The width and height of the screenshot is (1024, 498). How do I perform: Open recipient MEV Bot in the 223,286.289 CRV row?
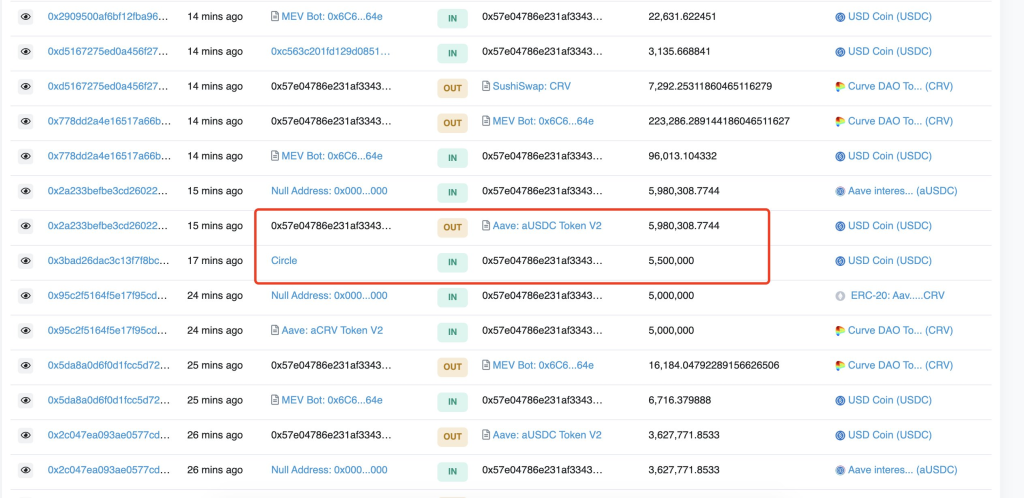click(x=543, y=121)
